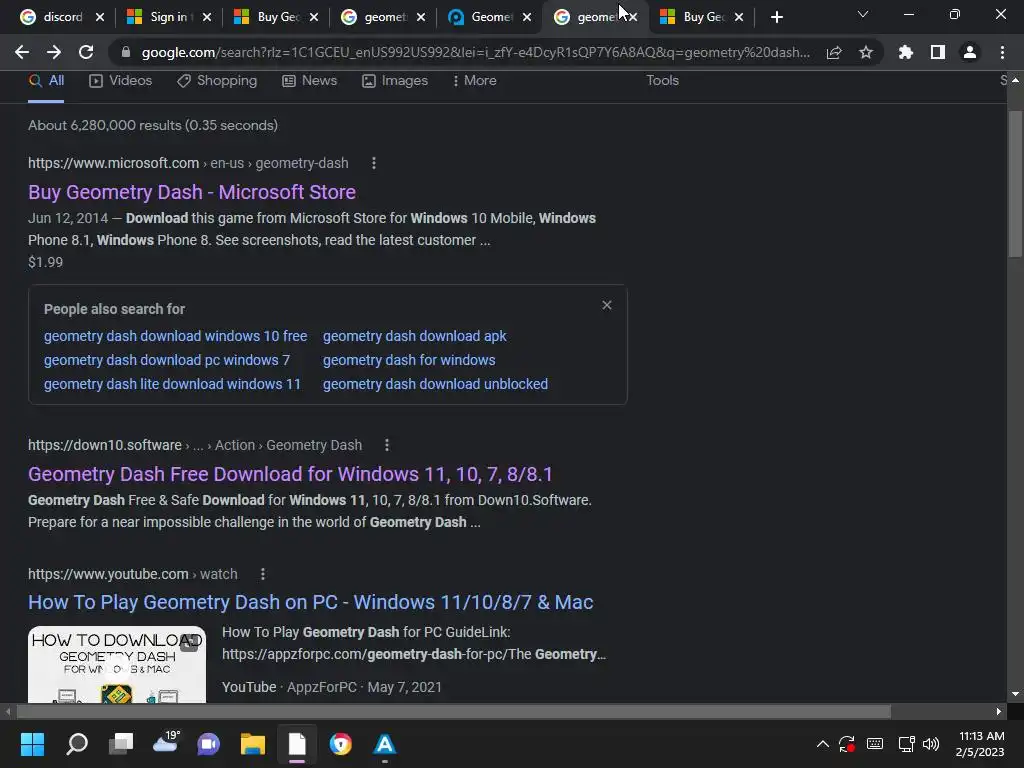Open options for the down10.software result
The height and width of the screenshot is (768, 1024).
[387, 445]
